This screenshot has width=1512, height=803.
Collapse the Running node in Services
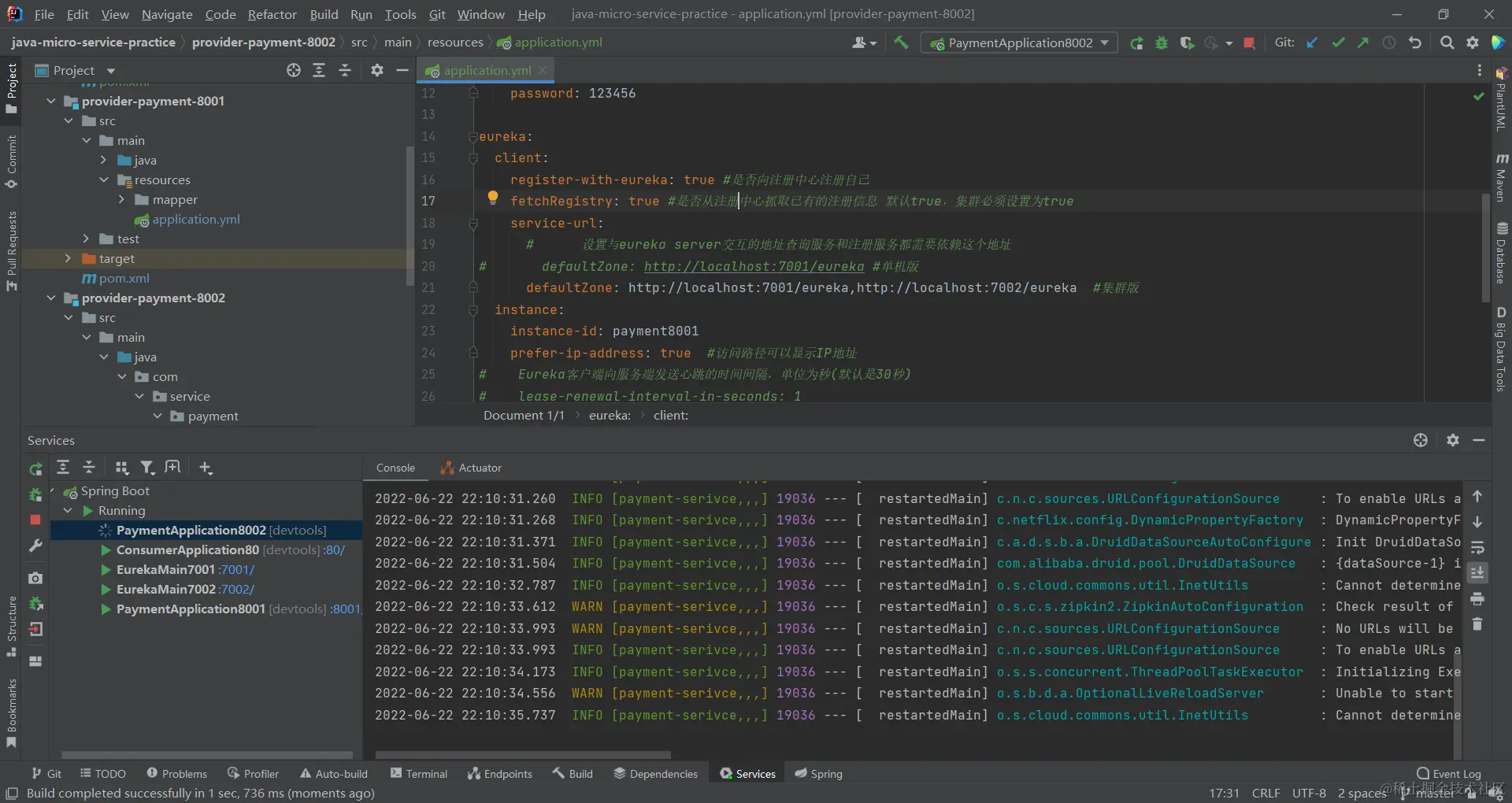(x=69, y=510)
